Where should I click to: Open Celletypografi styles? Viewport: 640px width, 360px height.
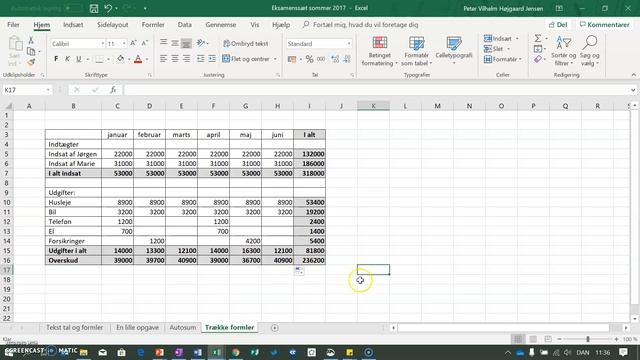click(x=453, y=51)
